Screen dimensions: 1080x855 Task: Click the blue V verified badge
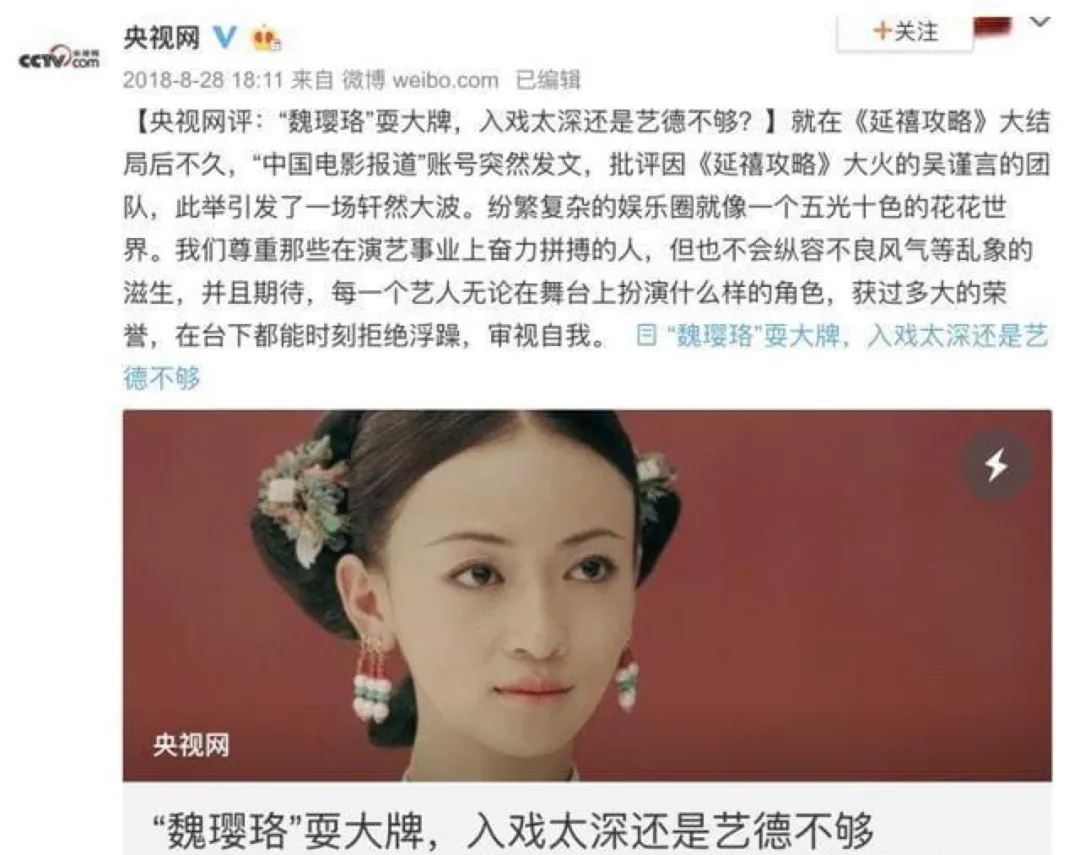click(x=225, y=37)
